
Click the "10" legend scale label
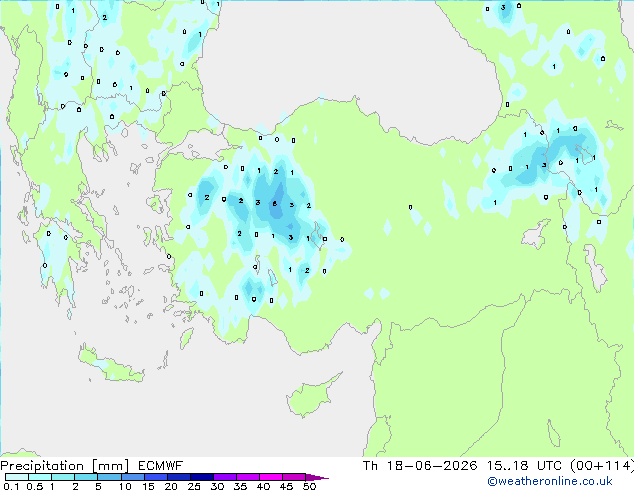[125, 486]
